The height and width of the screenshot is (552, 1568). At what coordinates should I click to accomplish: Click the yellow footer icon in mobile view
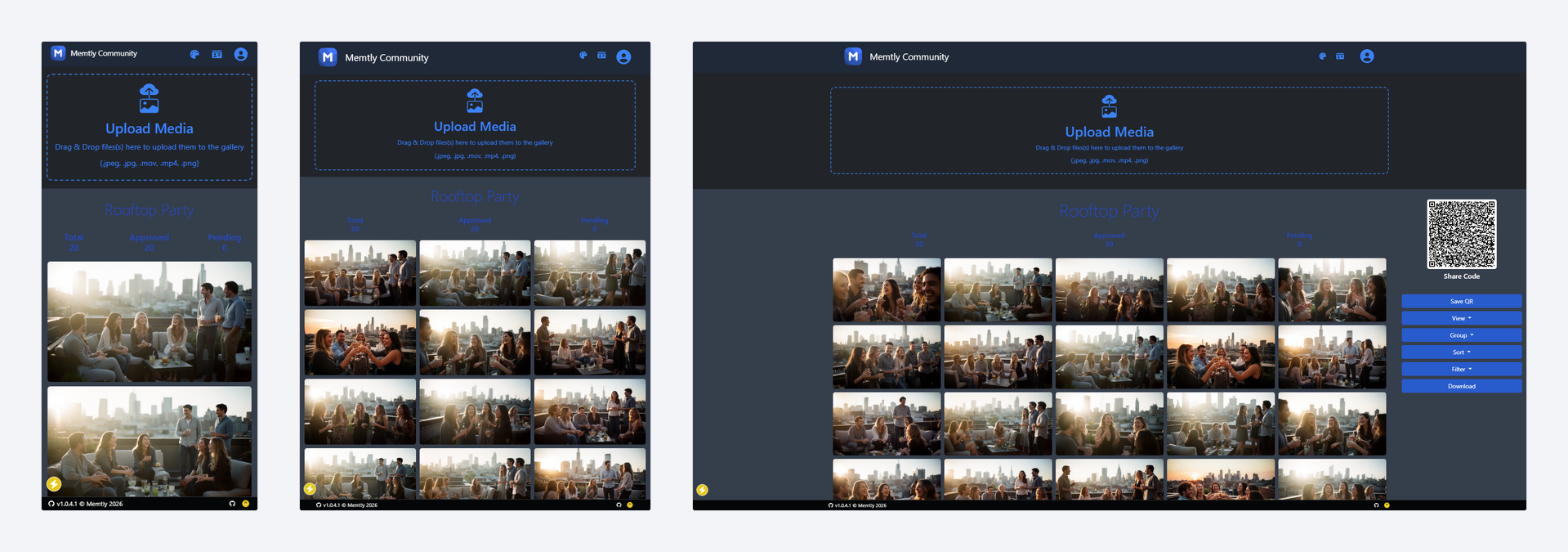click(245, 504)
